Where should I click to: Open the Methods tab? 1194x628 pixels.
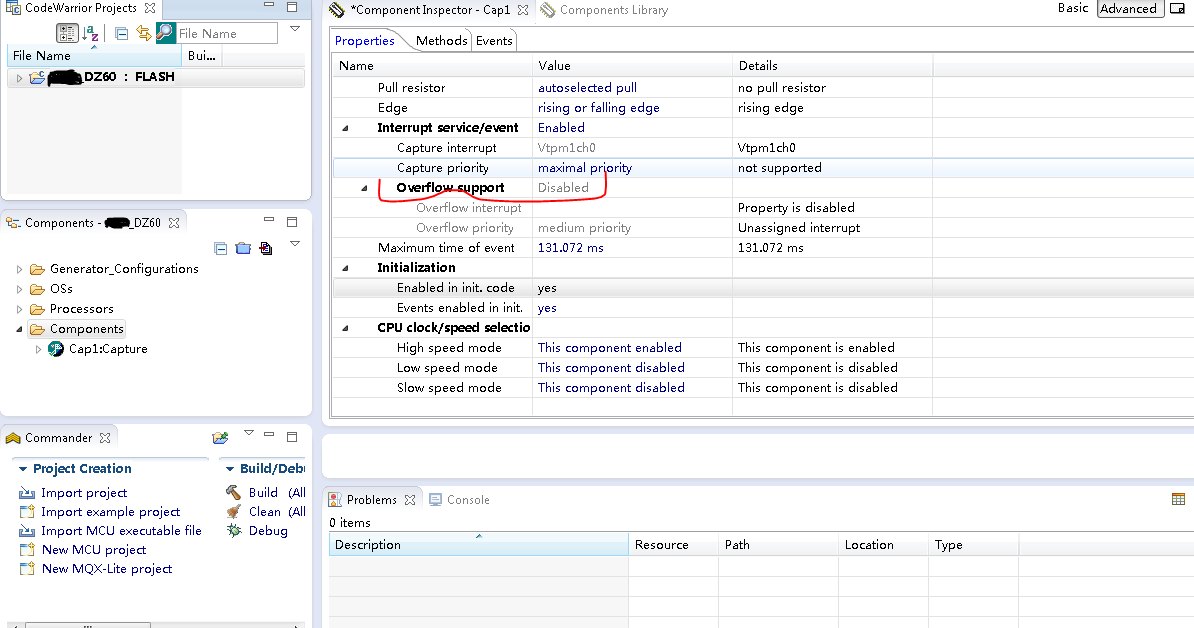tap(442, 40)
